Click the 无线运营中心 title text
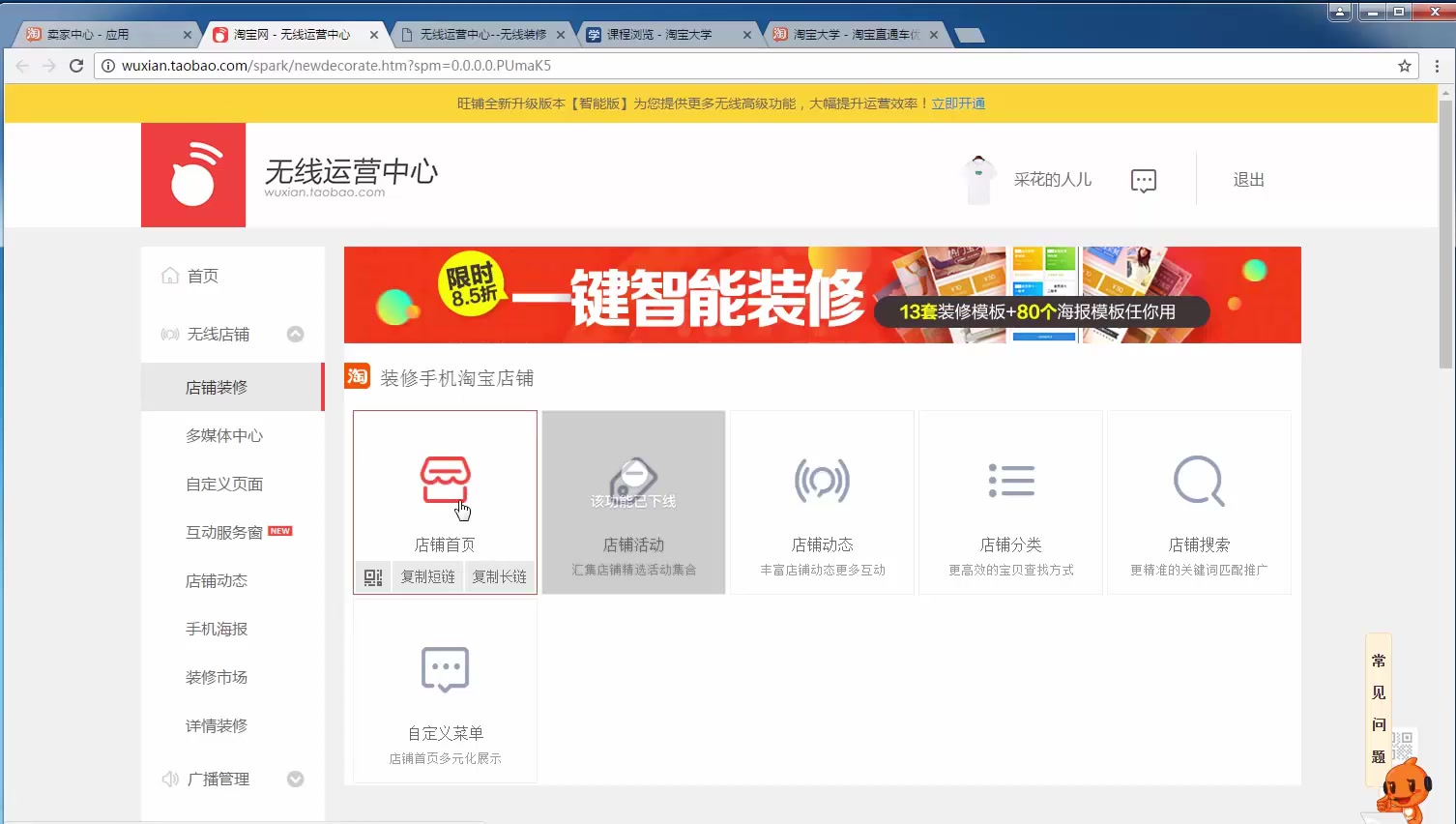 351,172
